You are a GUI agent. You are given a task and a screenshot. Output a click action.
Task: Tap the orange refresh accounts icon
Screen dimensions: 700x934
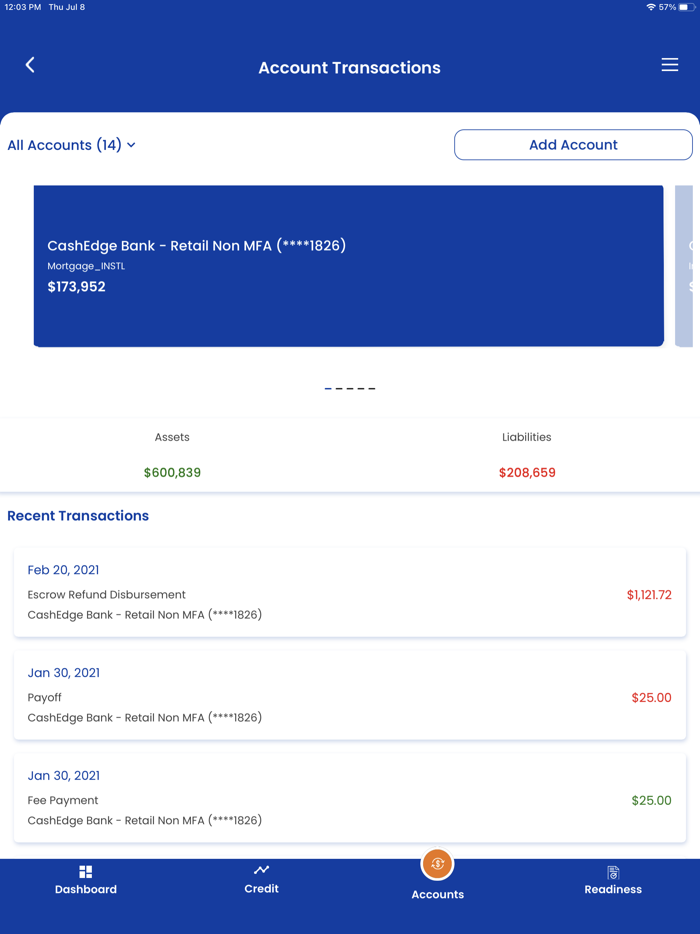(437, 863)
